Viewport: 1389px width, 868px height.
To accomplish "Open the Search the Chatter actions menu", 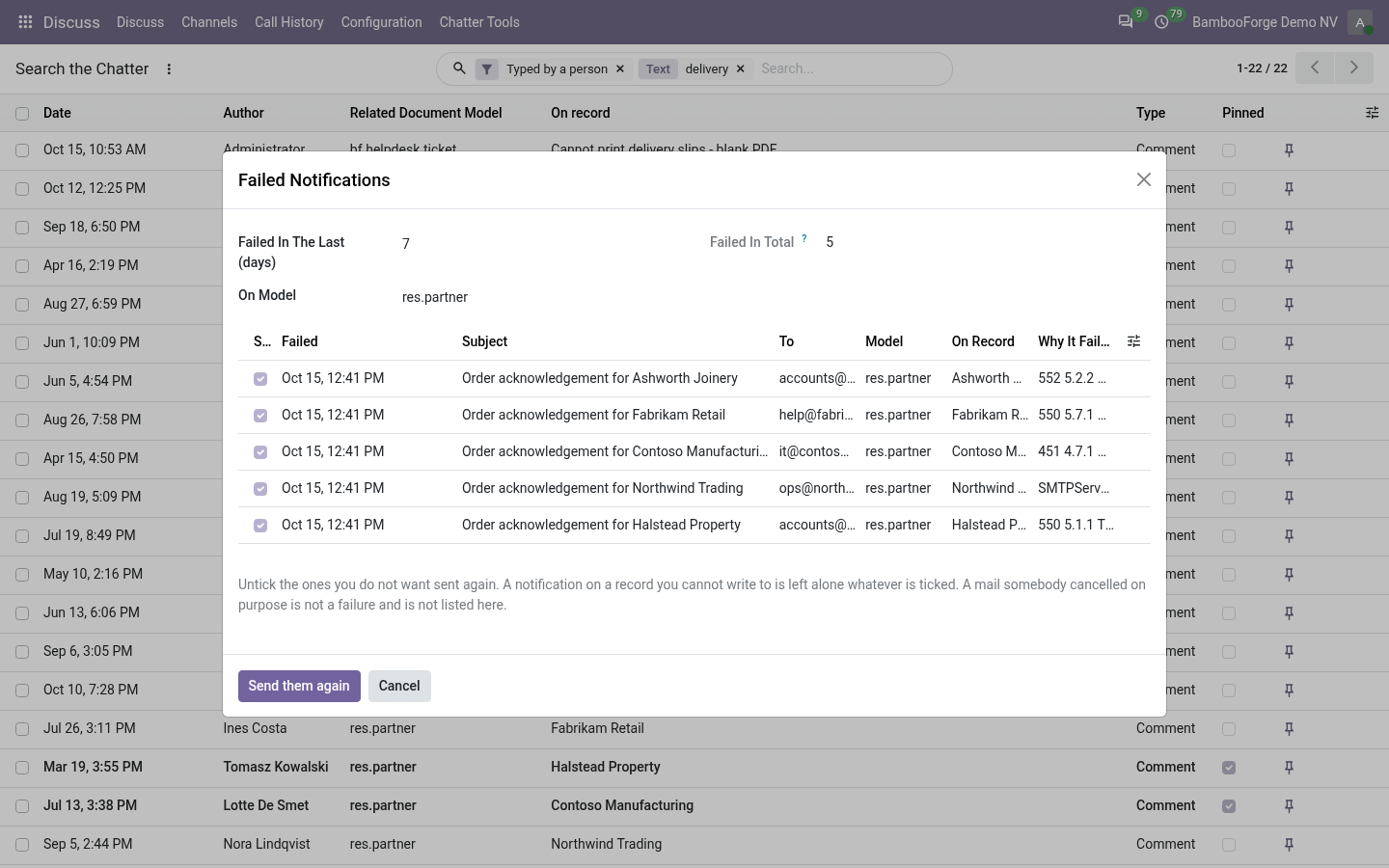I will pyautogui.click(x=169, y=69).
